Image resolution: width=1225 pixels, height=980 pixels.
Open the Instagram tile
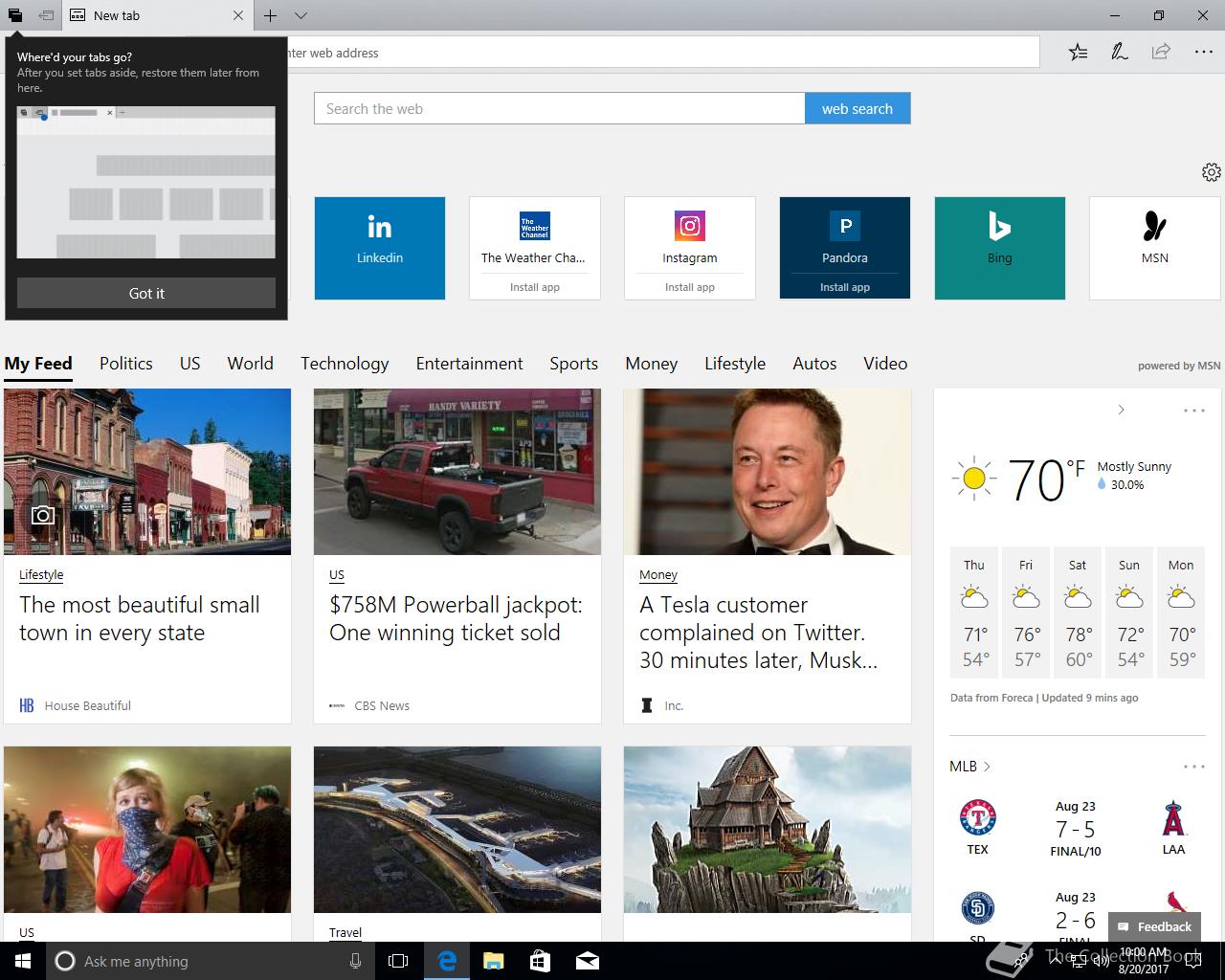coord(690,235)
